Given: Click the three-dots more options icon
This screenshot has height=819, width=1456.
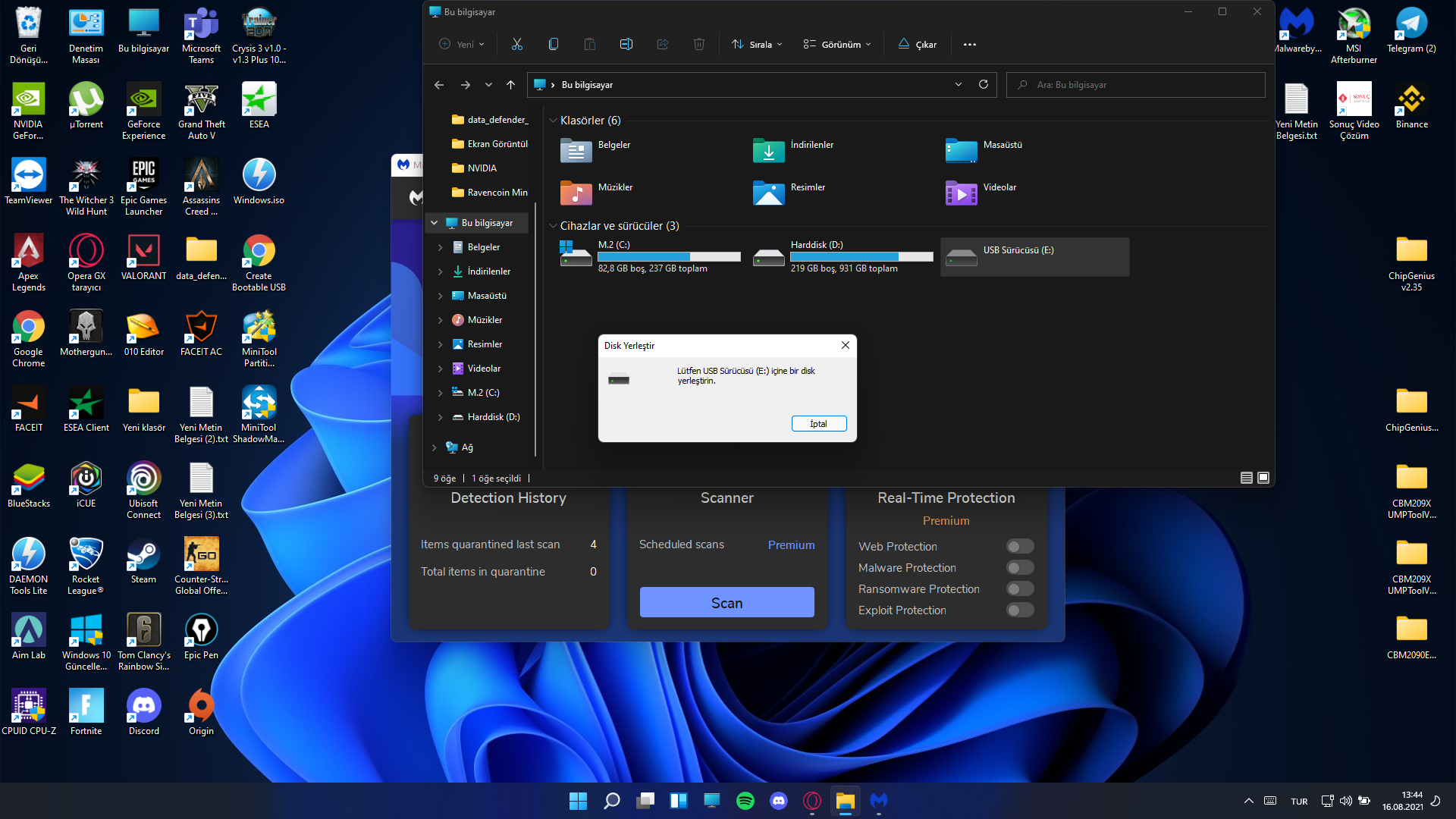Looking at the screenshot, I should 970,45.
